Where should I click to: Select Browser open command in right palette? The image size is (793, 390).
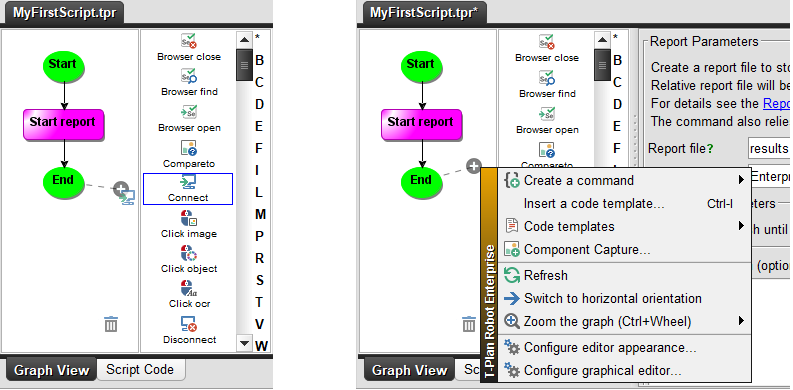(547, 121)
